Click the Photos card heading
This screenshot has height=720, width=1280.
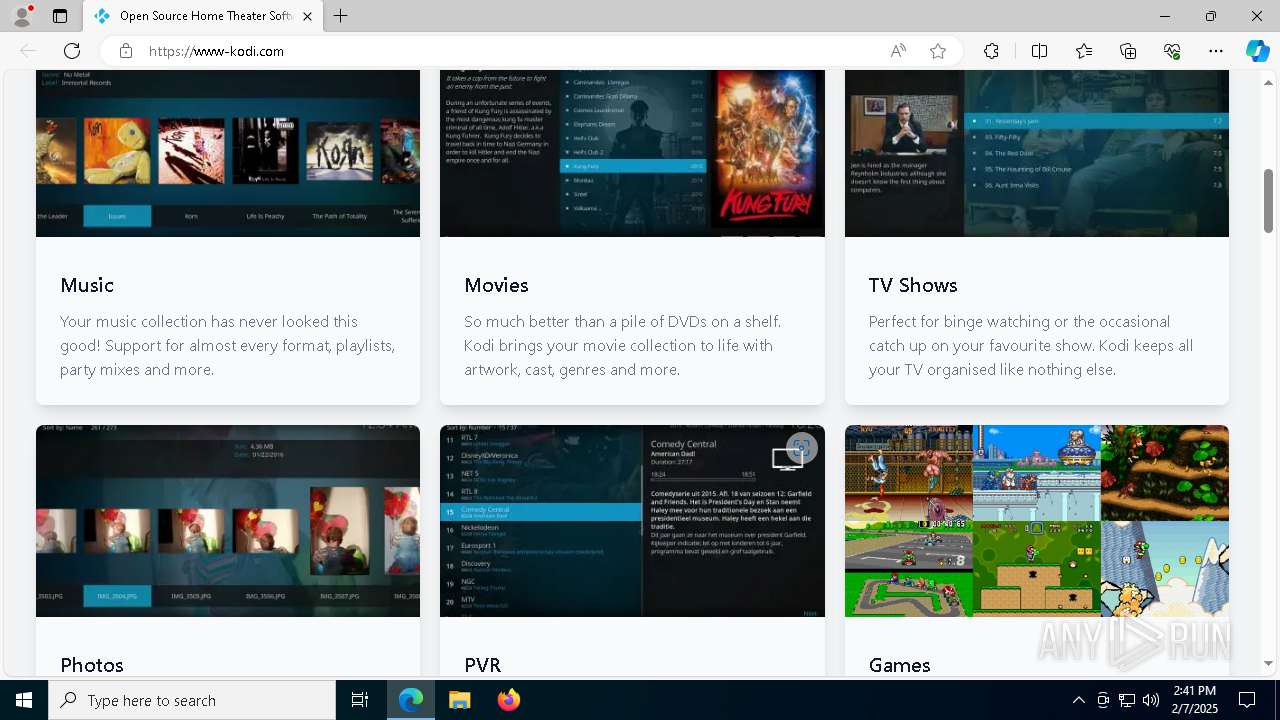click(x=92, y=665)
